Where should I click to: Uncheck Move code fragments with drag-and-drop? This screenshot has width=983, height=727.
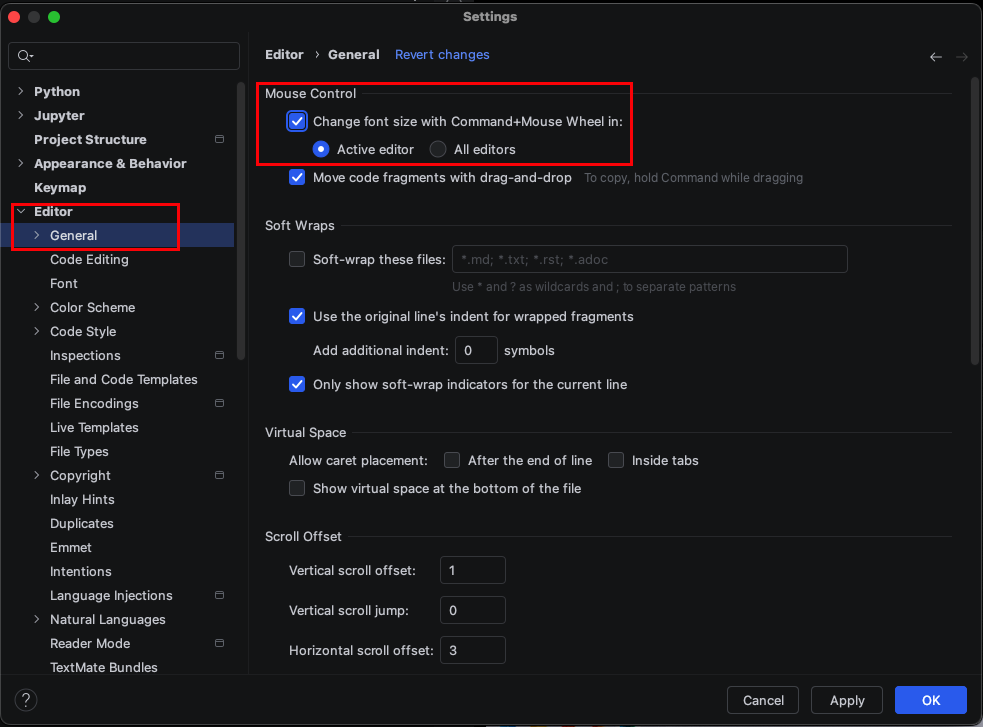297,177
